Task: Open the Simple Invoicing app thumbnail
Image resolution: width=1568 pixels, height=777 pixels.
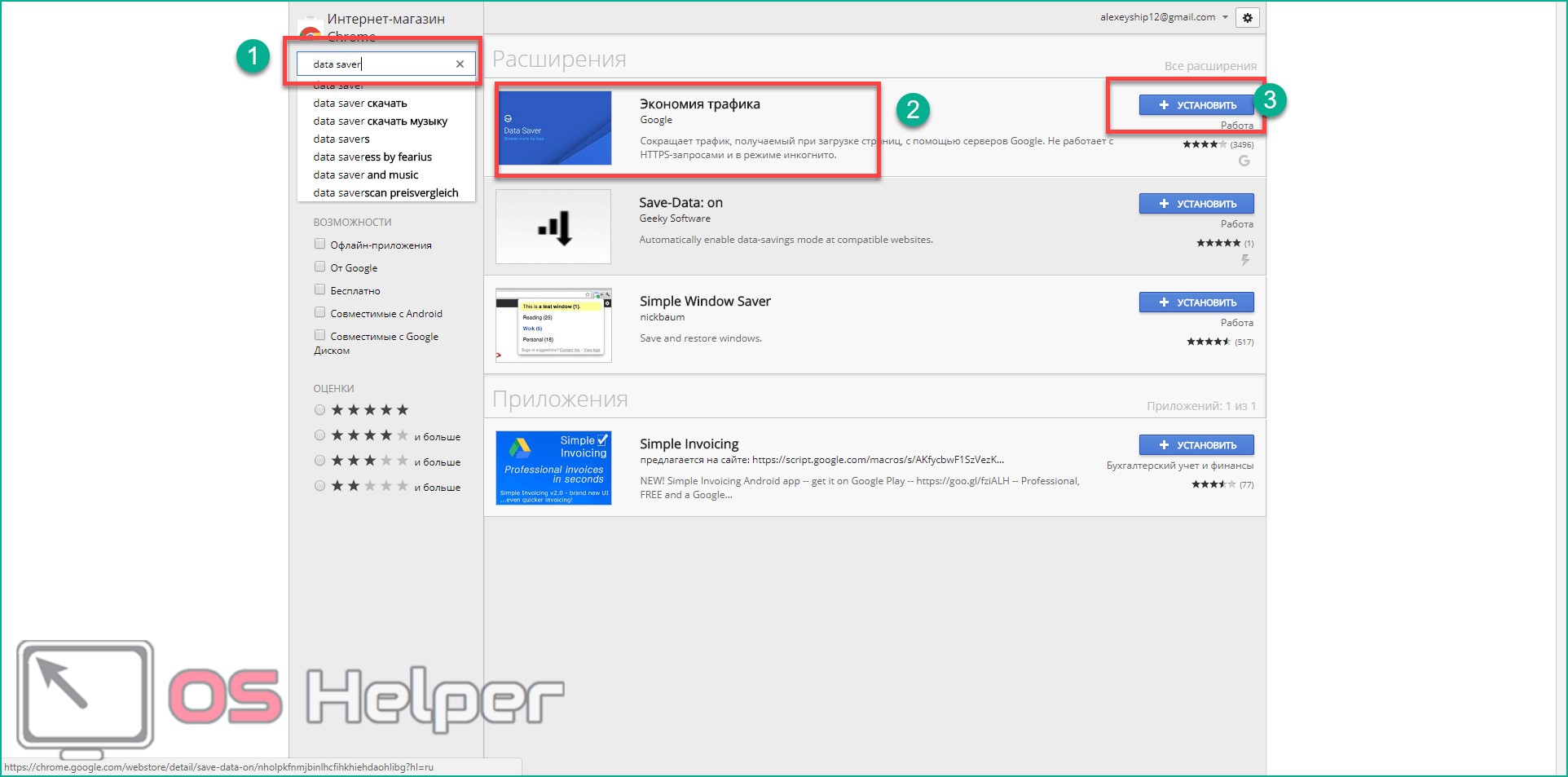Action: [553, 468]
